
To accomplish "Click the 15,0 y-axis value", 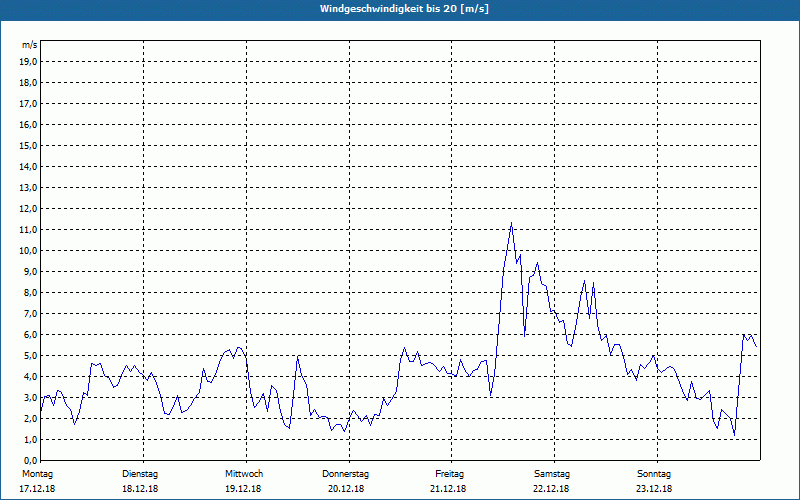I will [28, 145].
